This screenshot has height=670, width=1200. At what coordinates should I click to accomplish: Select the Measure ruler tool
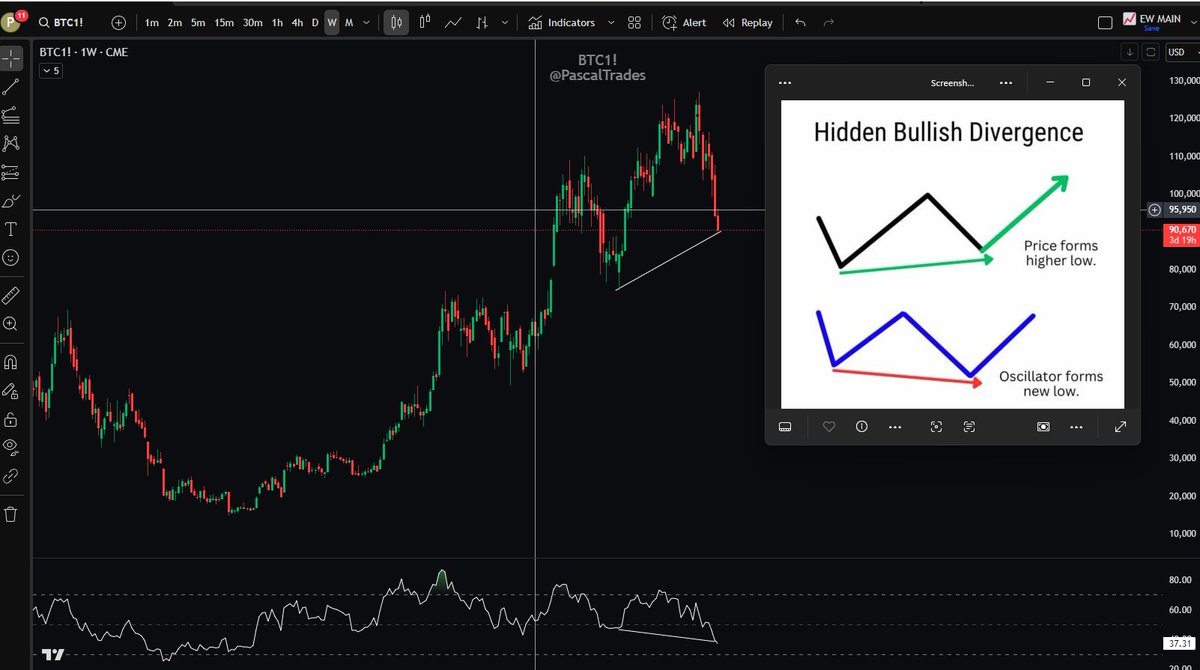(x=12, y=295)
